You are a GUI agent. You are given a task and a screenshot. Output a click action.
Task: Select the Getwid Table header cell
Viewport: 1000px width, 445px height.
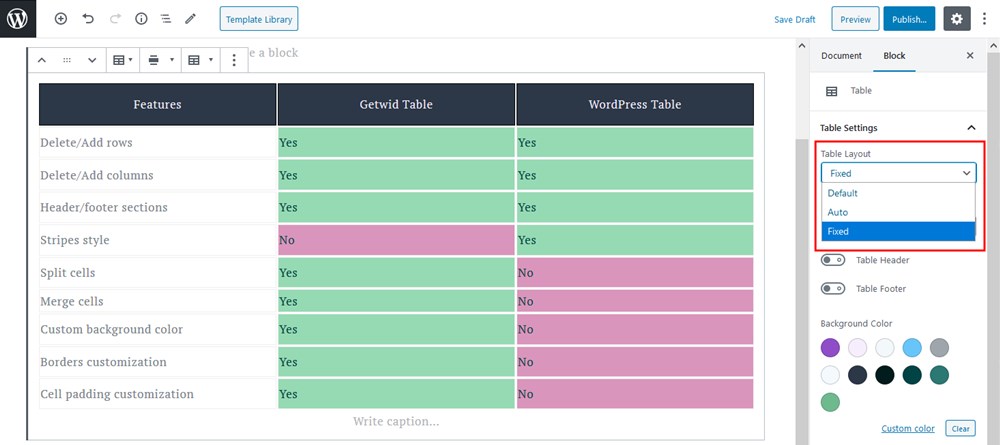point(396,104)
